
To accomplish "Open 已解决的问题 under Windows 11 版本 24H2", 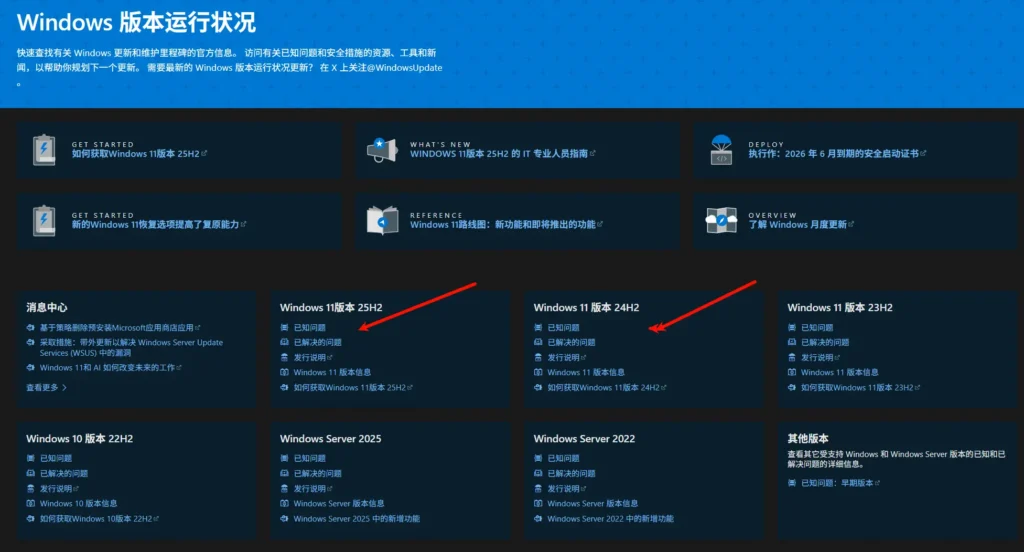I will (571, 342).
